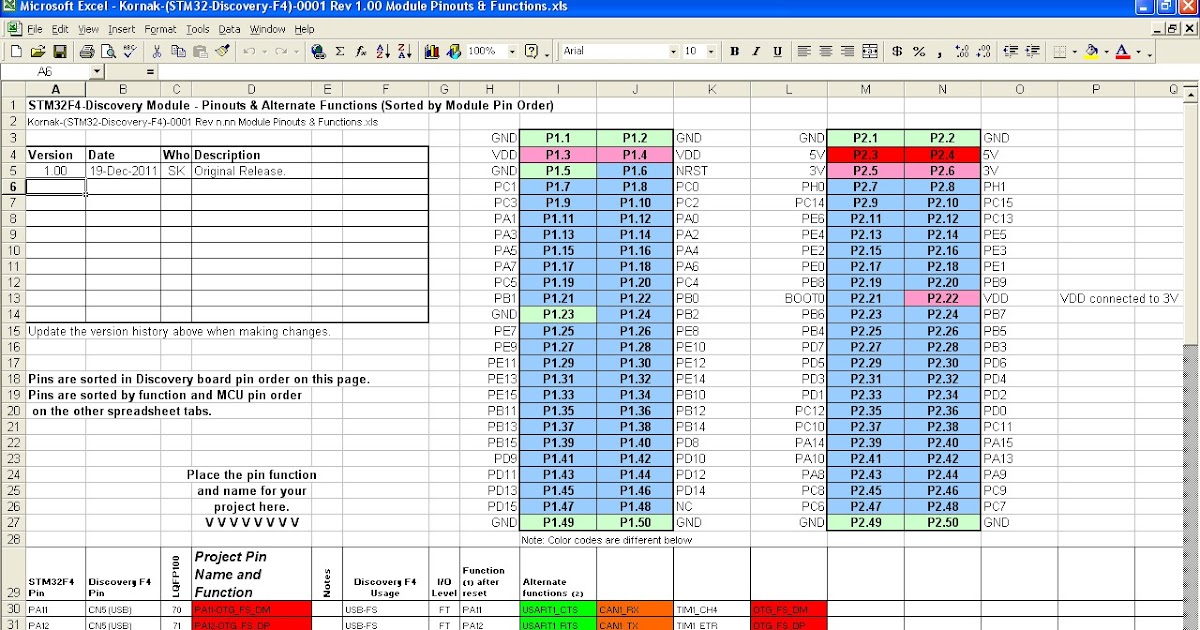Center text in the cell
The height and width of the screenshot is (630, 1200).
click(826, 51)
